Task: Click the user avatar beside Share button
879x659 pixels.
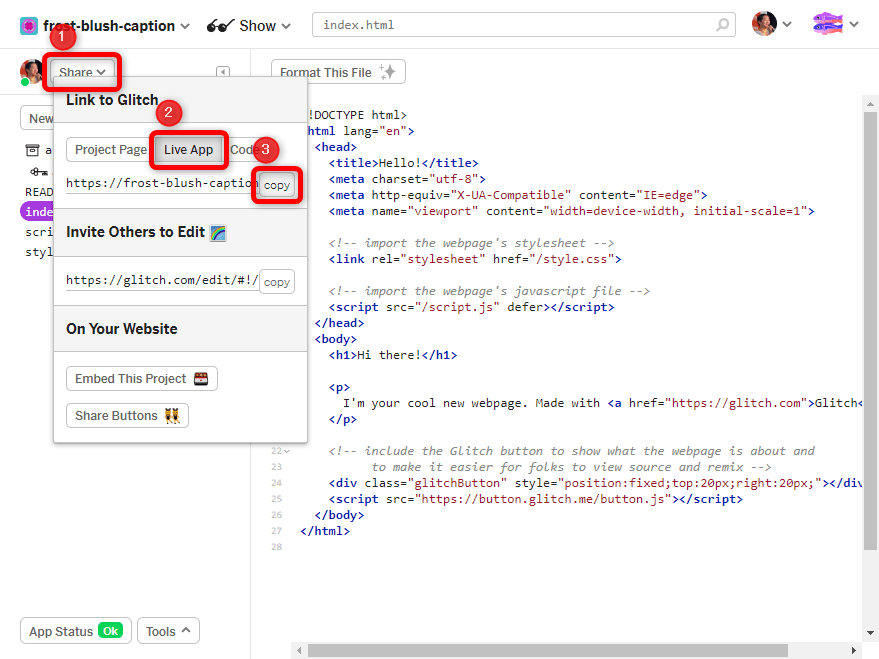Action: point(31,72)
